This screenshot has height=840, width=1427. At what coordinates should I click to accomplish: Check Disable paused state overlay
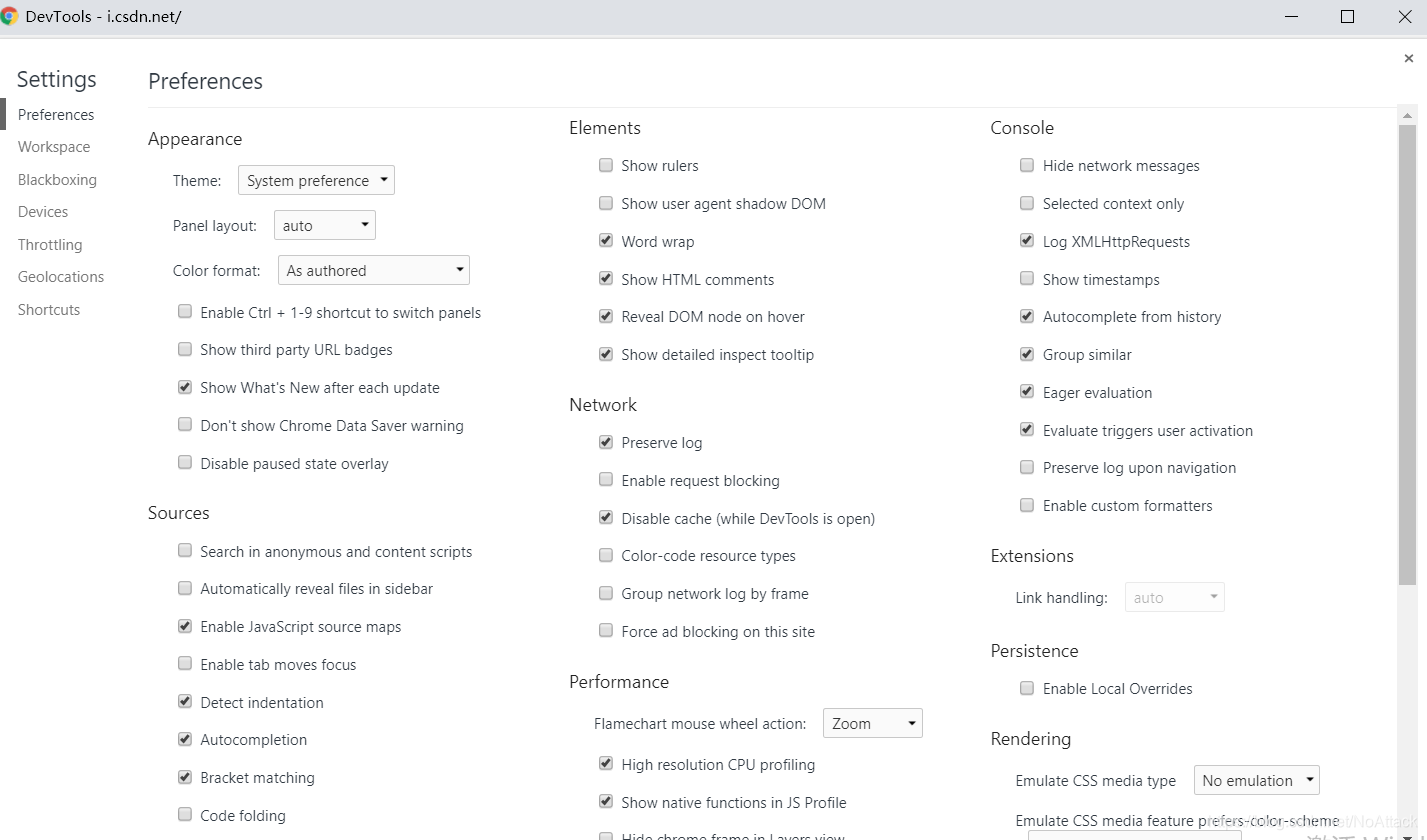(185, 463)
